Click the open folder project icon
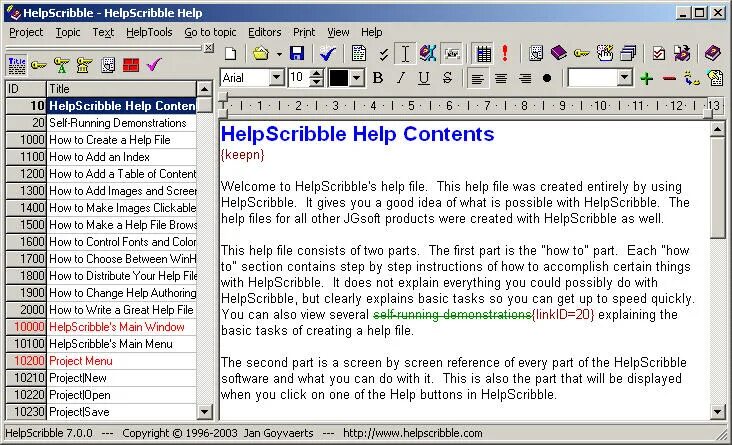This screenshot has height=445, width=732. coord(261,53)
